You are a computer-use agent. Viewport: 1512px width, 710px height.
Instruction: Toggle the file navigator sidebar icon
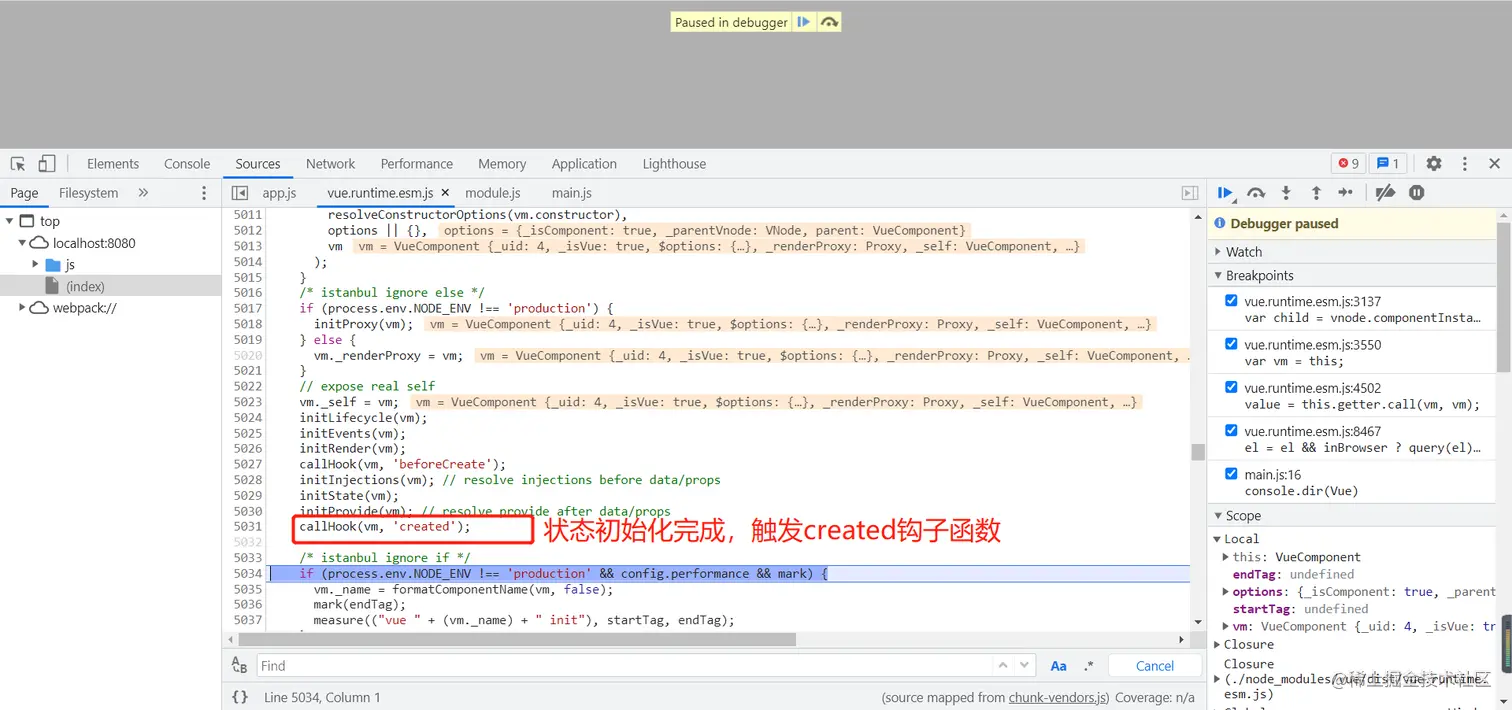pyautogui.click(x=240, y=193)
